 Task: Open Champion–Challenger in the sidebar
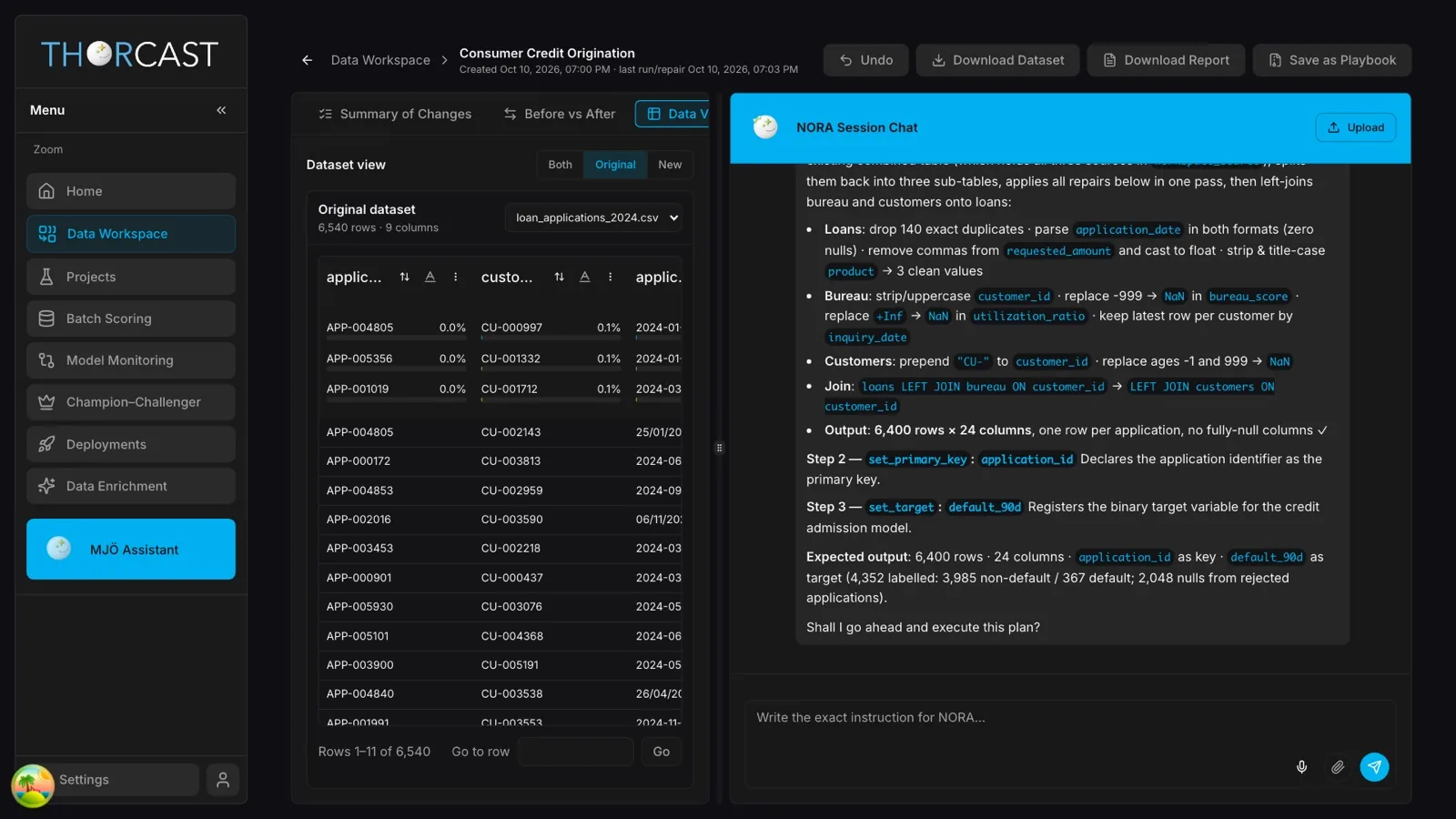pyautogui.click(x=131, y=402)
